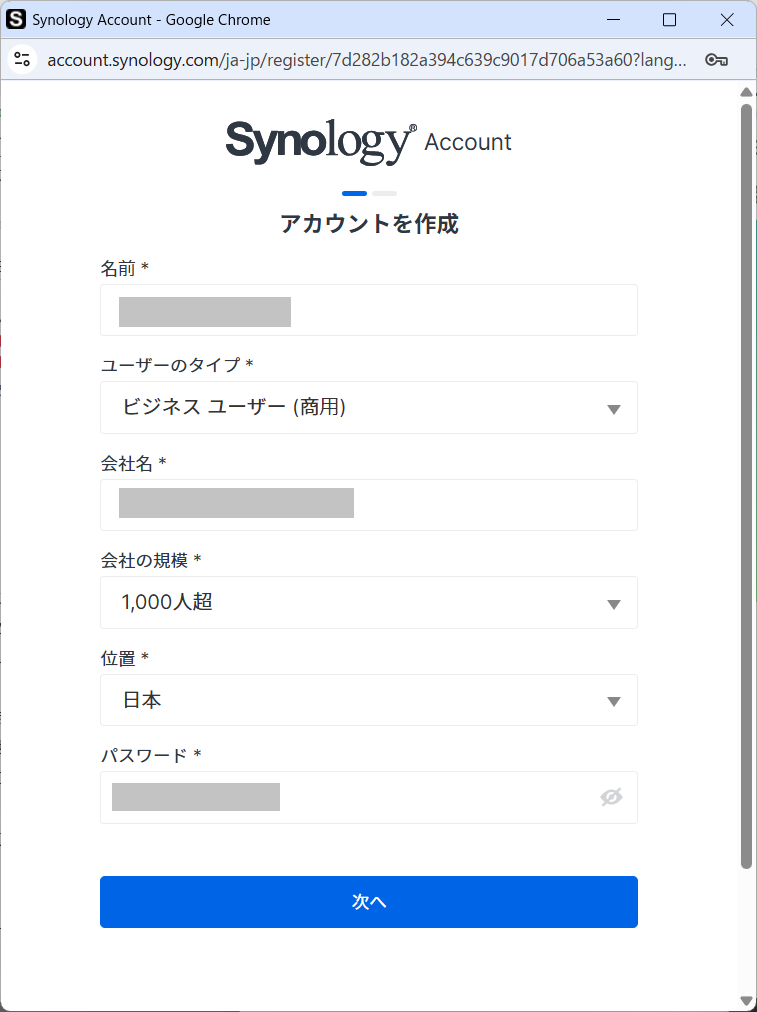Screen dimensions: 757x1012
Task: Click the Synology favicon in title bar
Action: click(x=16, y=19)
